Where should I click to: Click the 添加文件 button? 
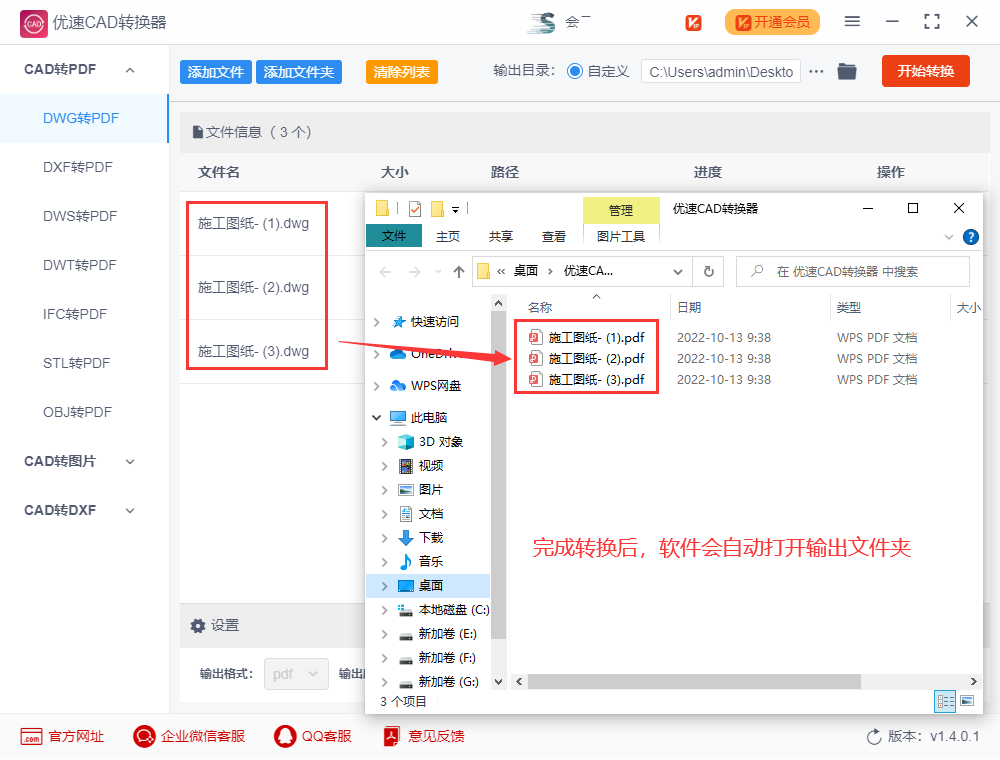[x=216, y=72]
